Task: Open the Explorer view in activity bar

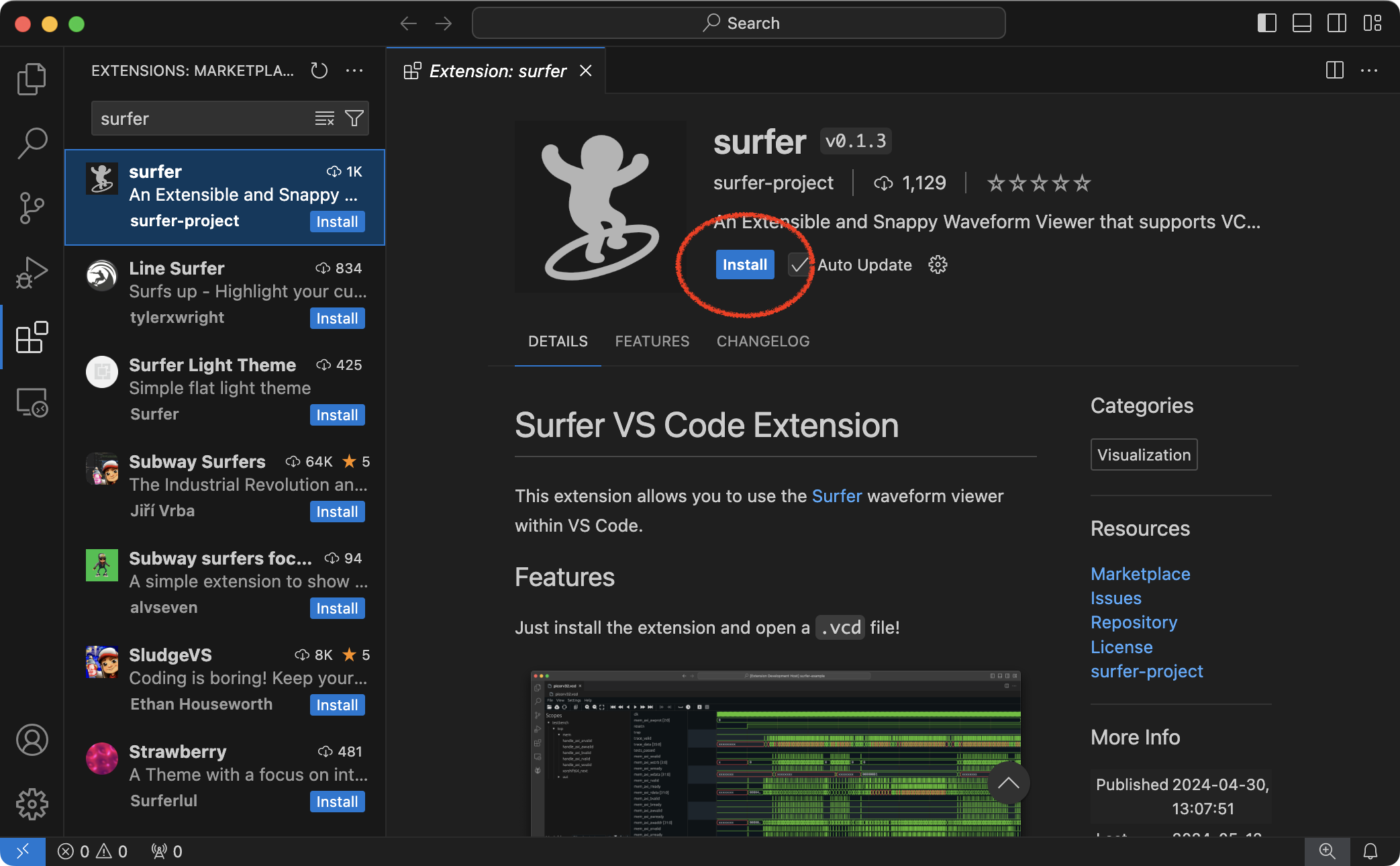Action: point(32,79)
